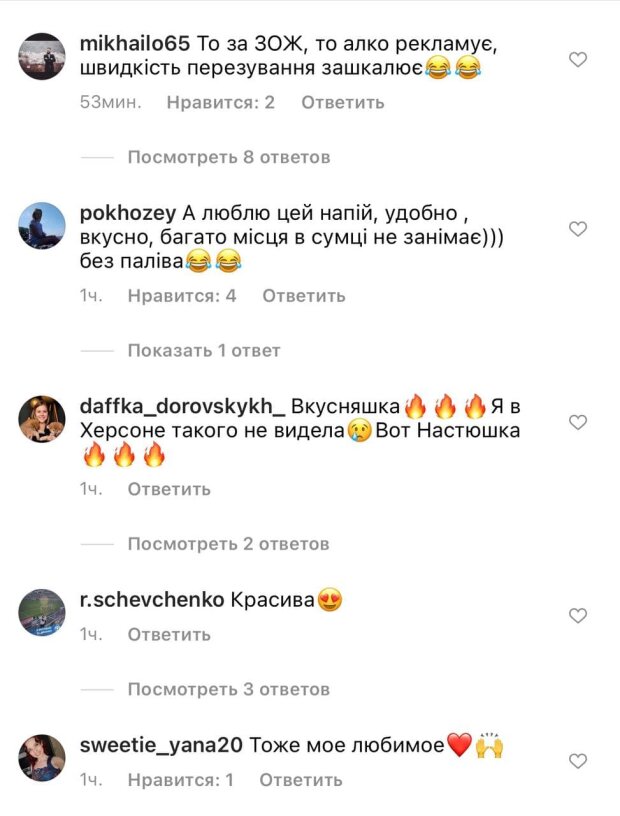Open username sweetie_yana20 profile link

point(161,745)
